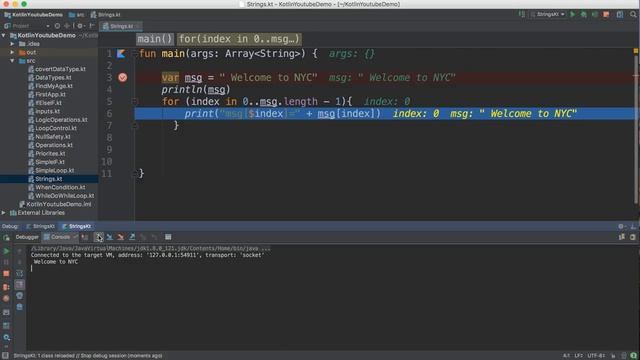Click Kotlin run gutter icon on line 1
640x360 pixels.
[x=121, y=53]
